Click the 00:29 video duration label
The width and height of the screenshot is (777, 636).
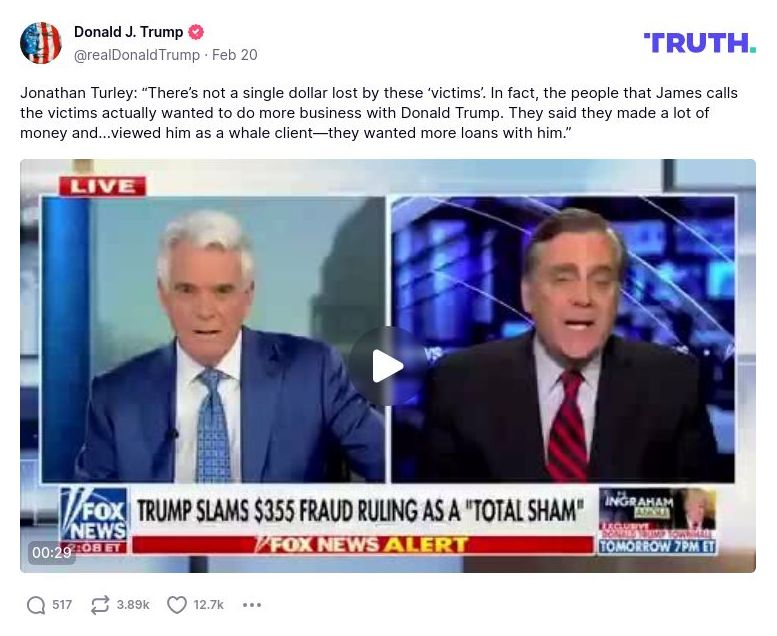(52, 552)
